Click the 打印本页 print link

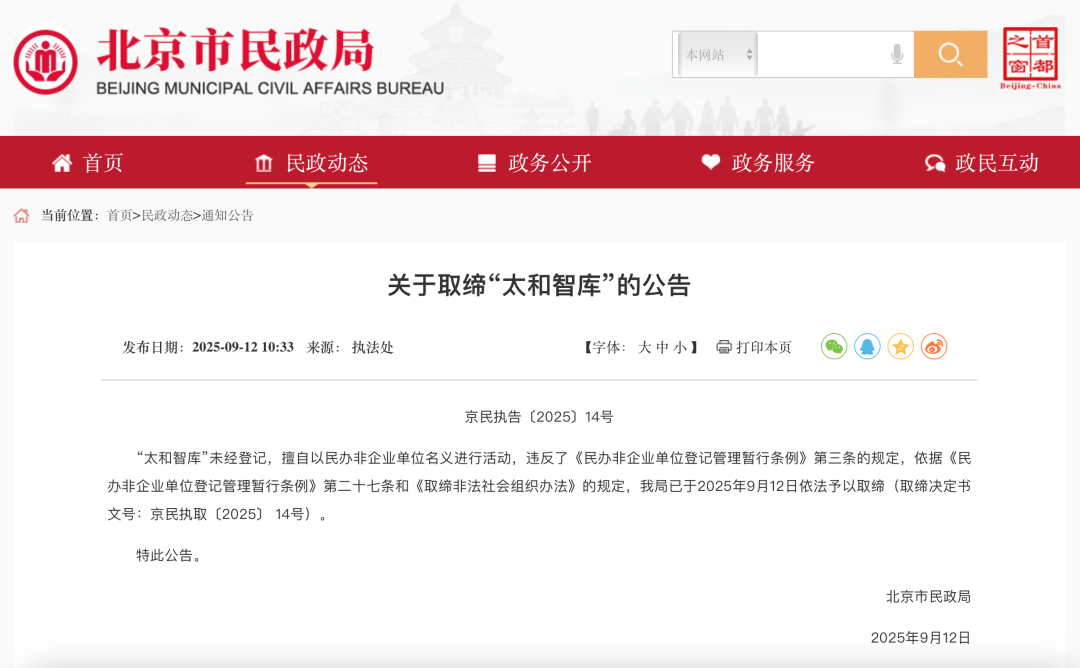coord(754,348)
